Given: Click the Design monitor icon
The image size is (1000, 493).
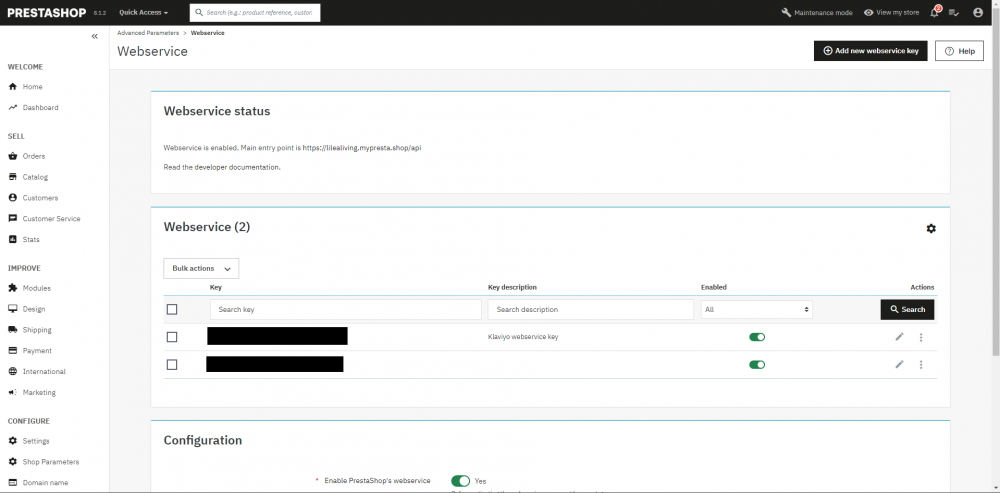Looking at the screenshot, I should (12, 309).
